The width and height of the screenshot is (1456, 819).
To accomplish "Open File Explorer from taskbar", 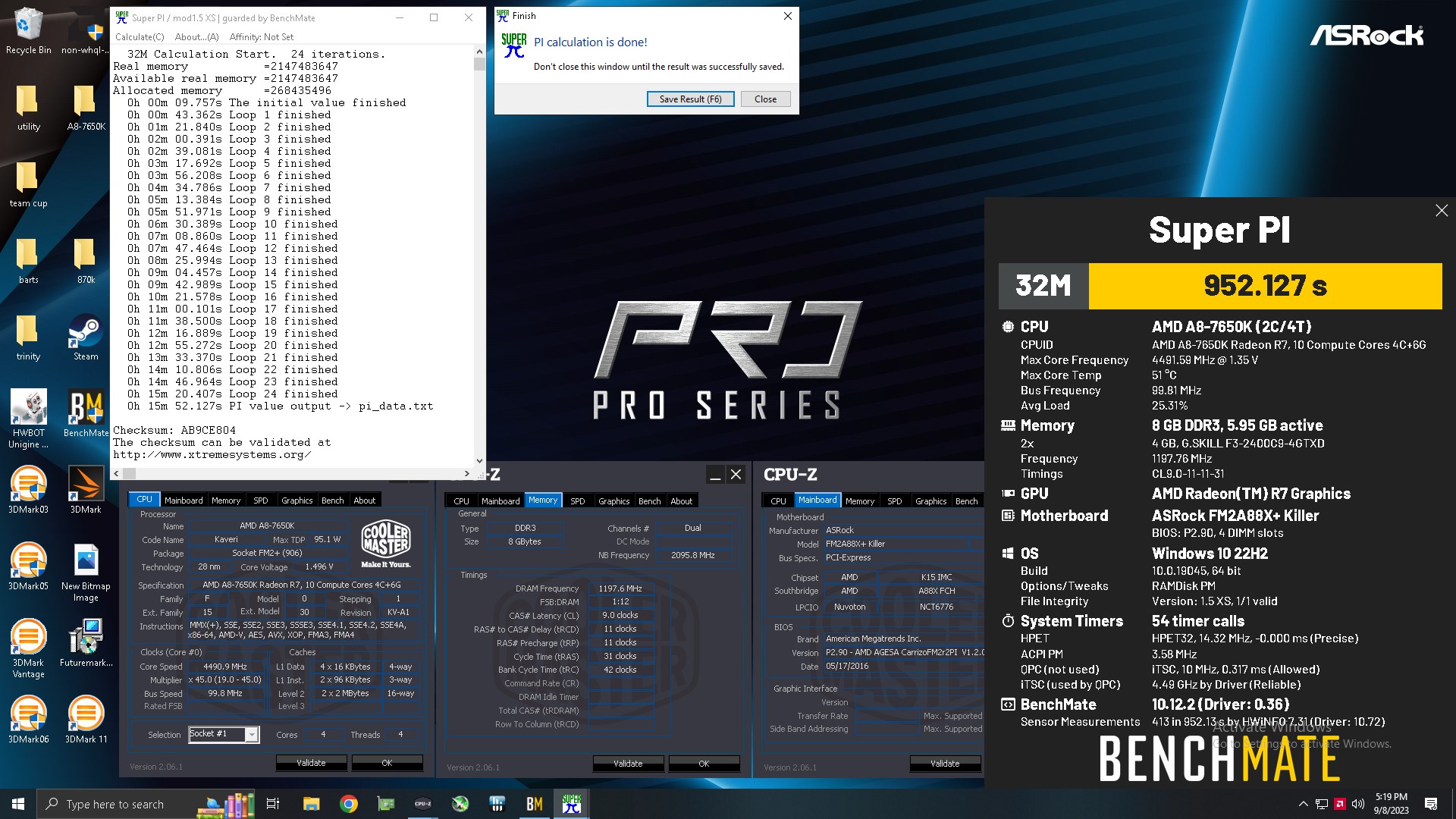I will (311, 804).
